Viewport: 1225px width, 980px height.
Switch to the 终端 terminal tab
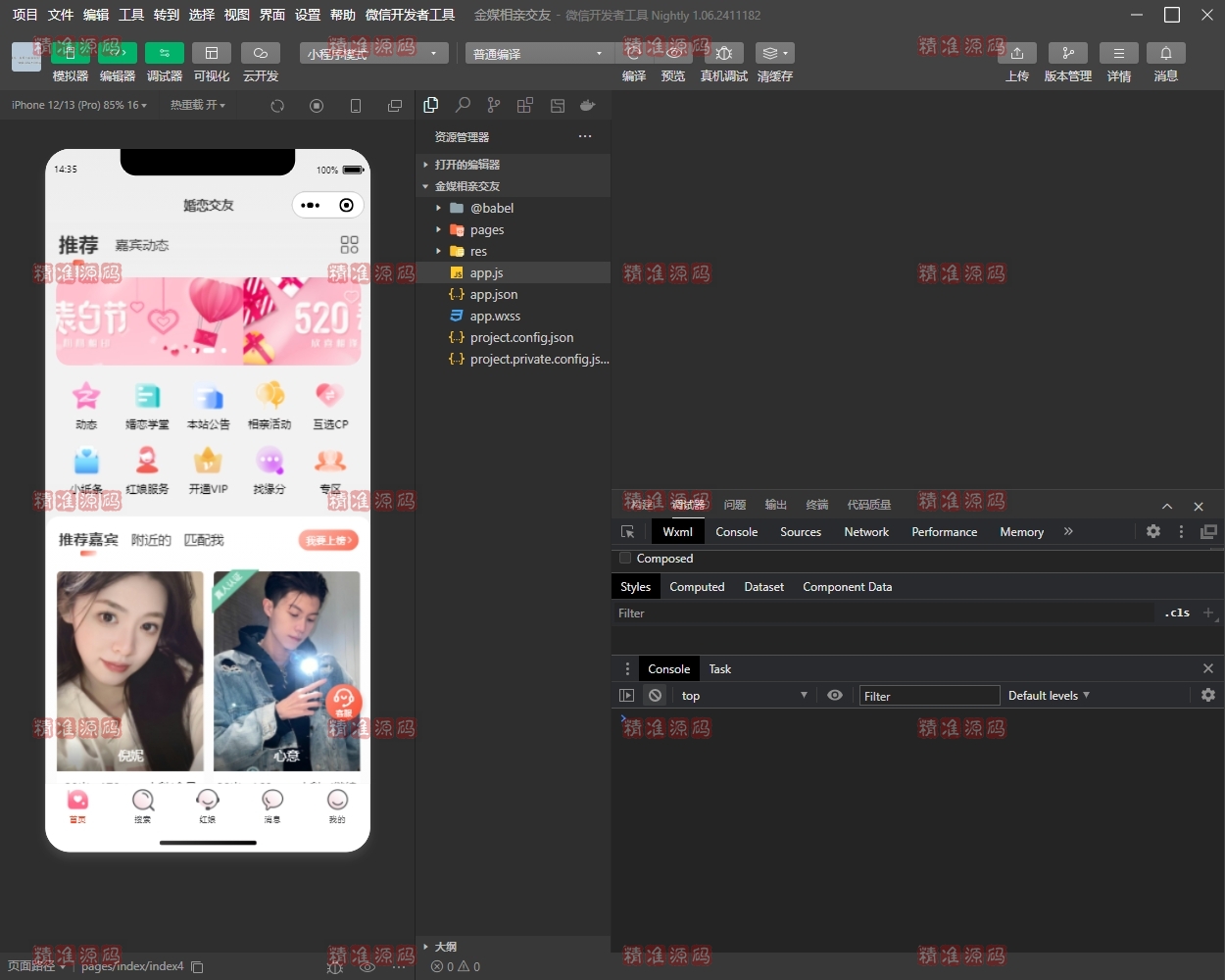(x=817, y=505)
